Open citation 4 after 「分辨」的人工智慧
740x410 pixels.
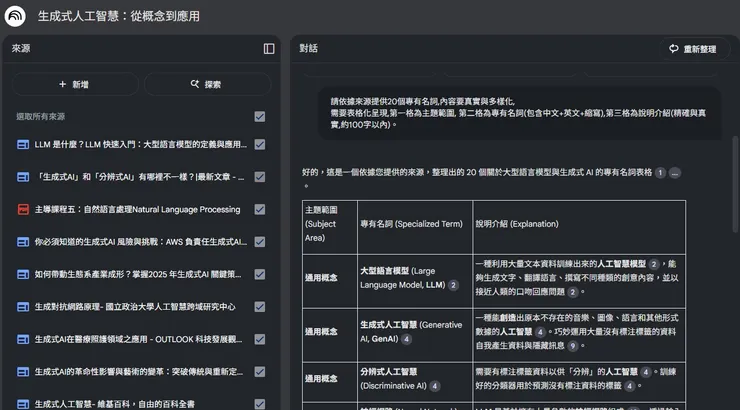coord(646,372)
